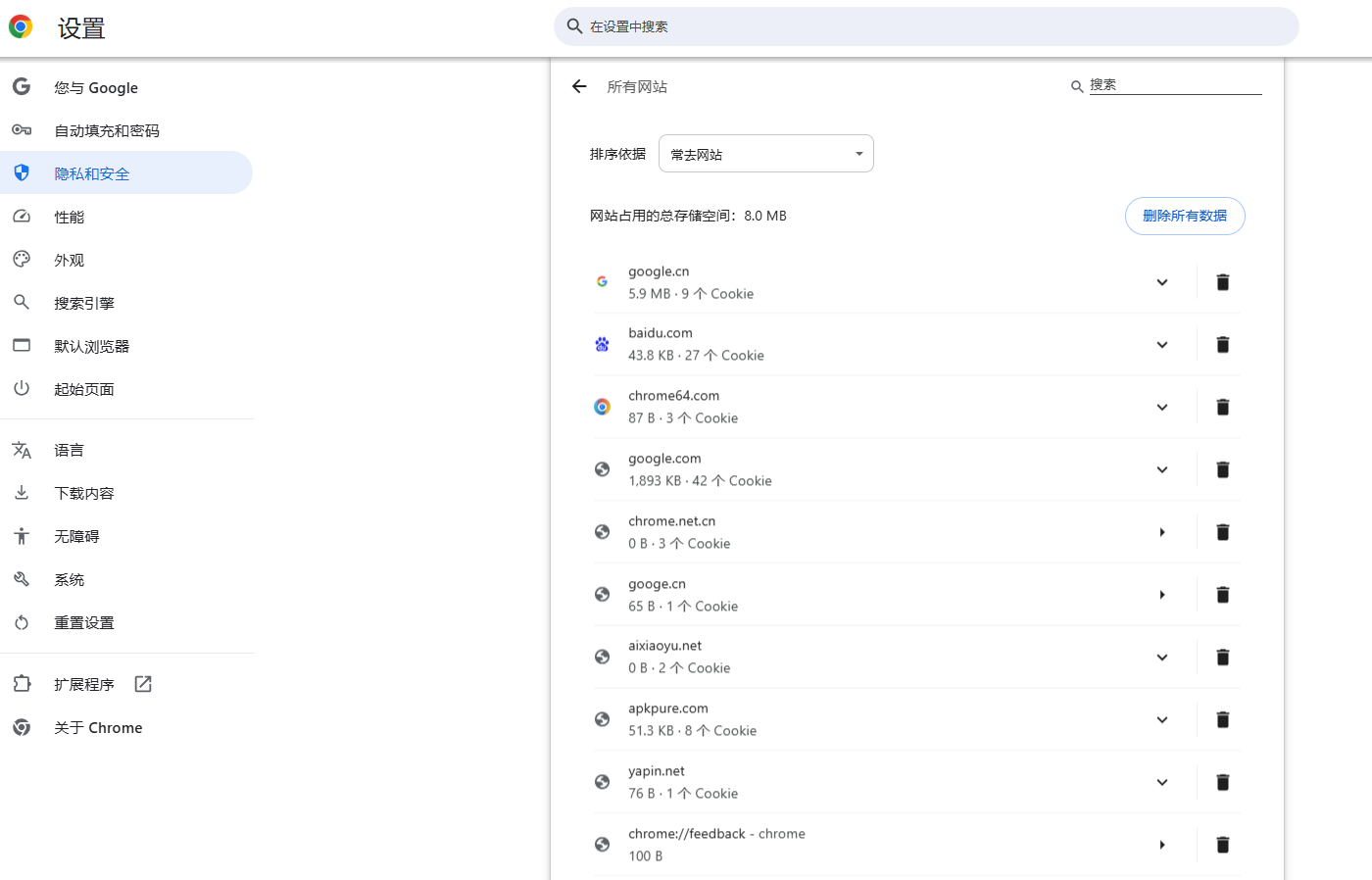
Task: Delete chrome://feedback data with trash icon
Action: [x=1222, y=845]
